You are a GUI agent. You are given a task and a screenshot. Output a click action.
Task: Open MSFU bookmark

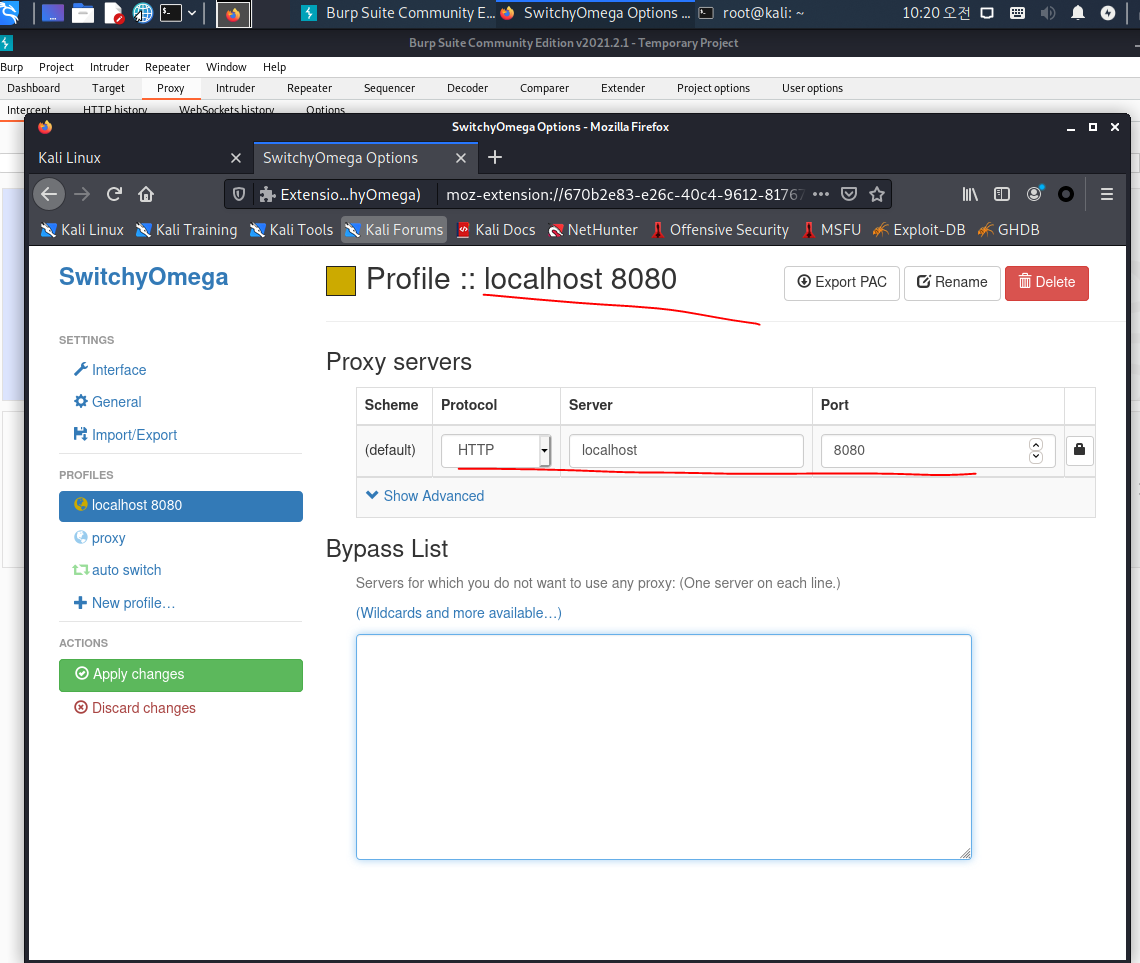click(832, 230)
